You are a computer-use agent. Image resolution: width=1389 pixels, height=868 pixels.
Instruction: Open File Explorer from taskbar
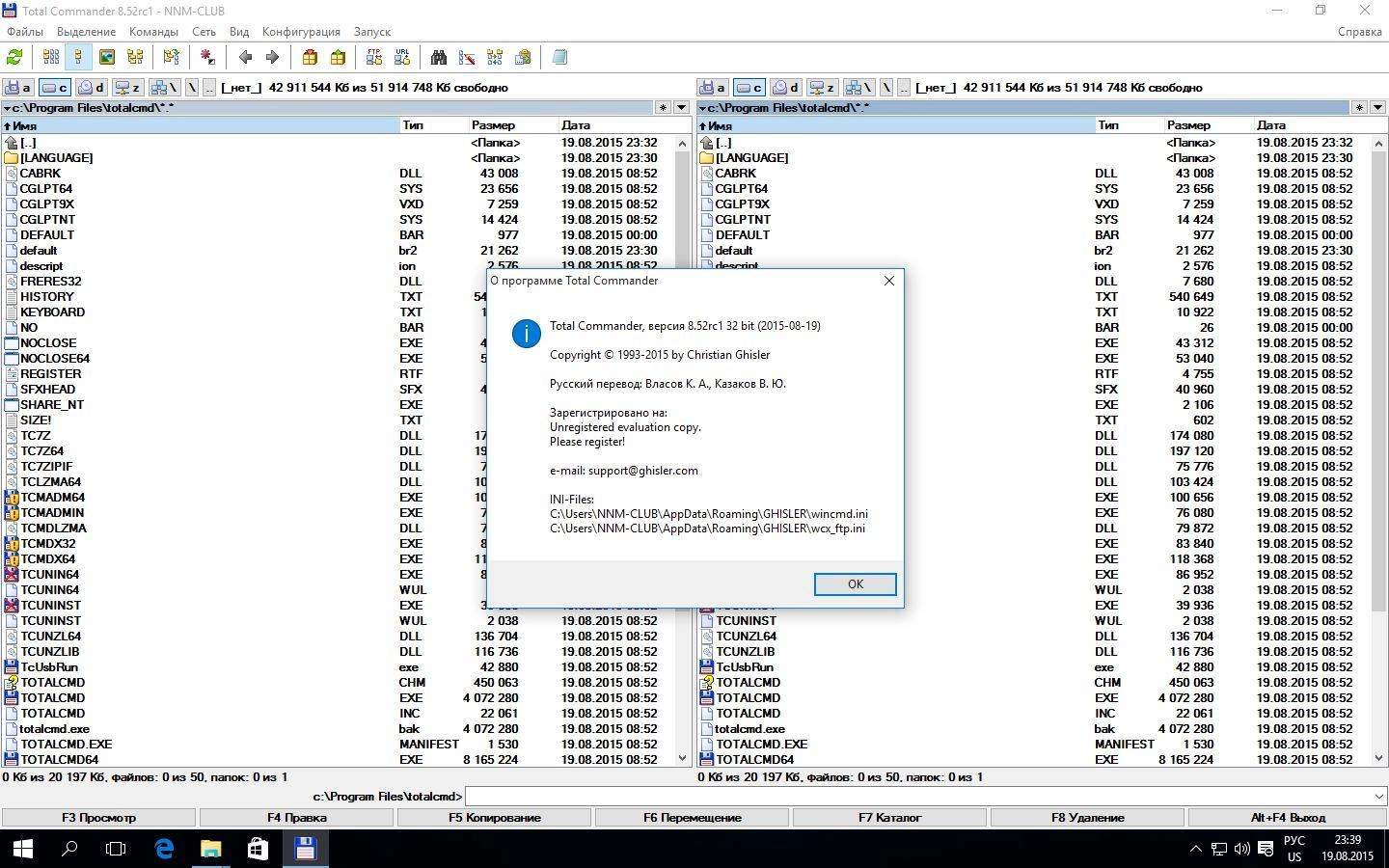pos(210,849)
